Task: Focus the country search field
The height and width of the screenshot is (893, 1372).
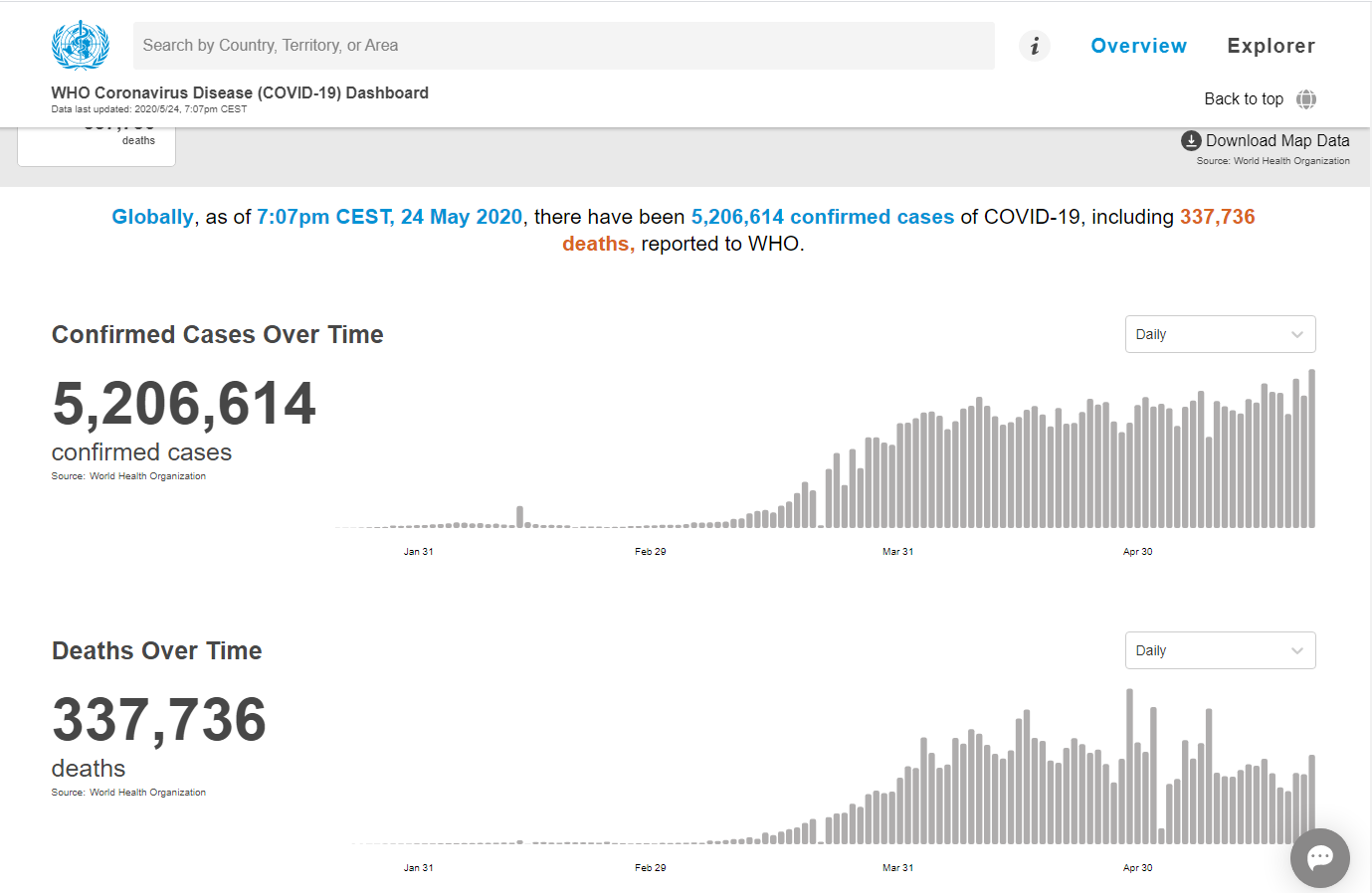Action: tap(563, 46)
